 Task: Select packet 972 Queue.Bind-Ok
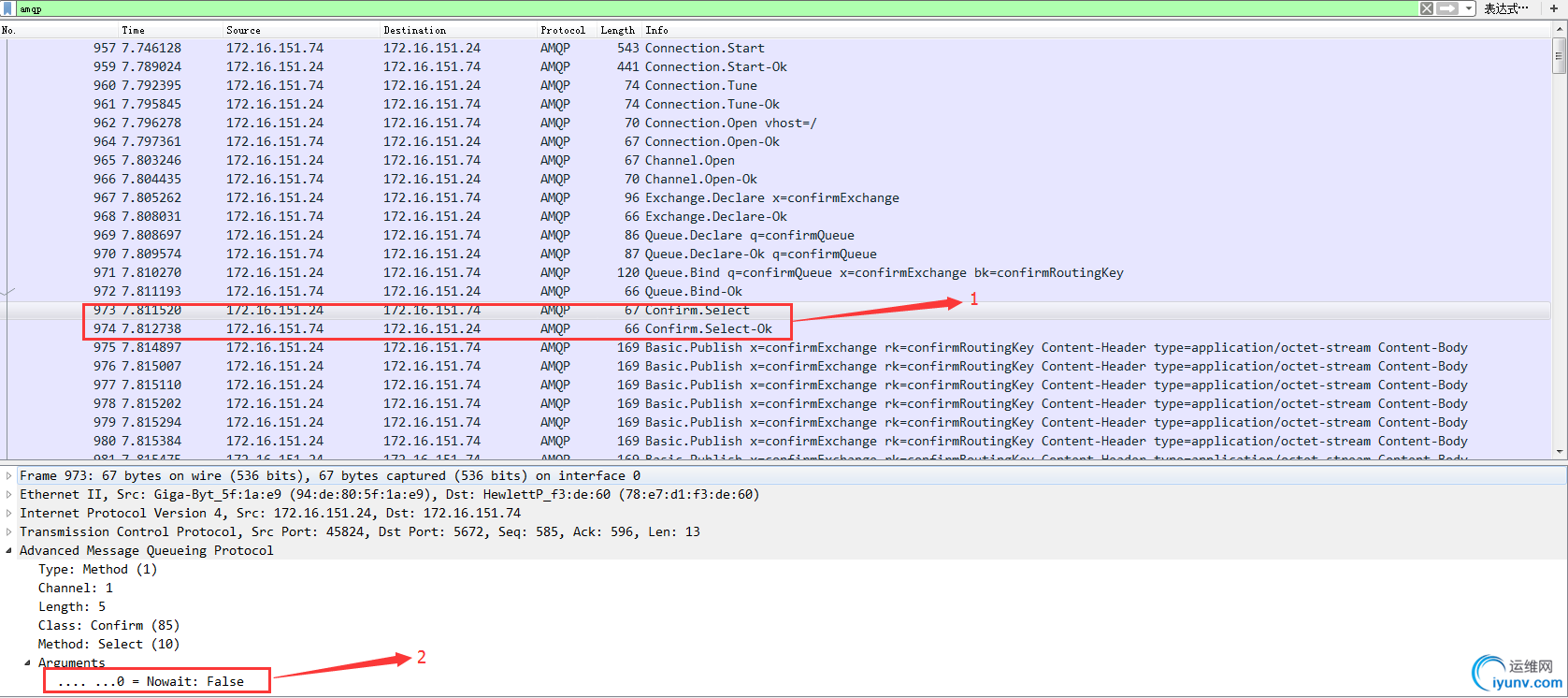776,291
